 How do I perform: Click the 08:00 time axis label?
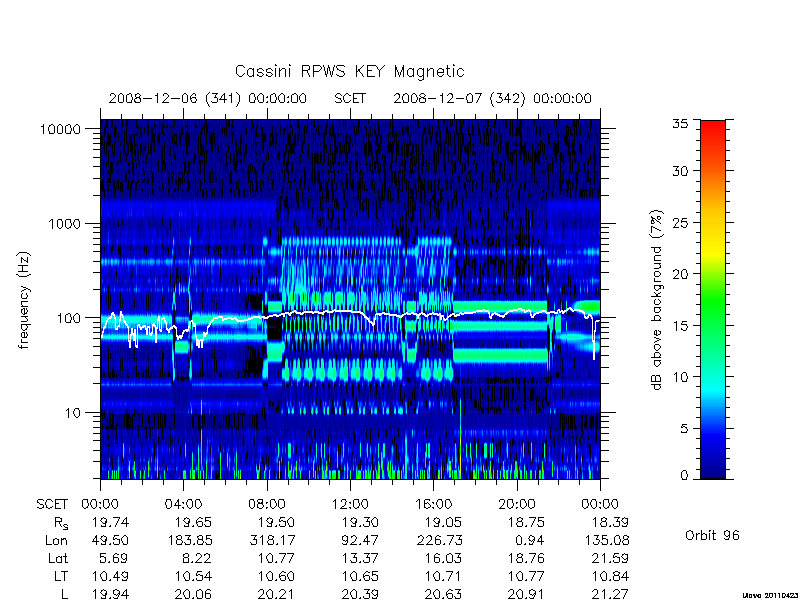pos(267,505)
